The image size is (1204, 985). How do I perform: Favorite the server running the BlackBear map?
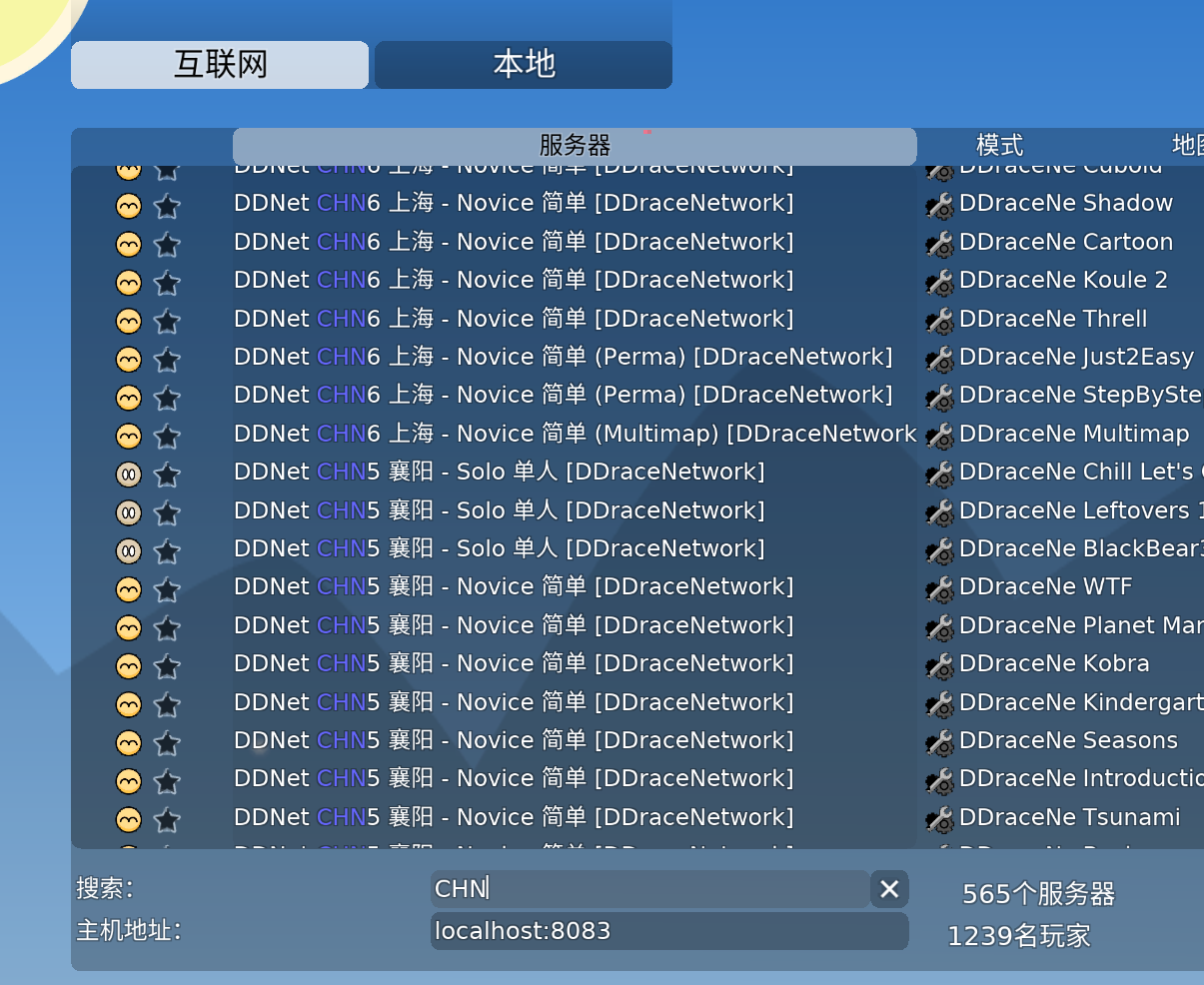[167, 550]
